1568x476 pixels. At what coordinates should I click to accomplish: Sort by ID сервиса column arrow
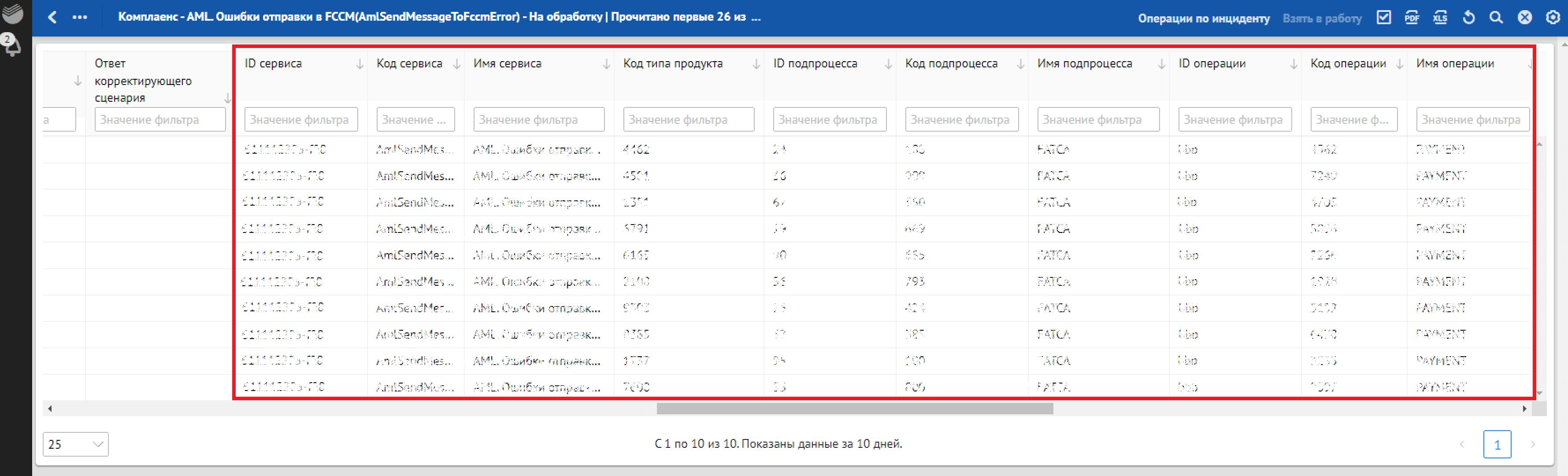360,64
